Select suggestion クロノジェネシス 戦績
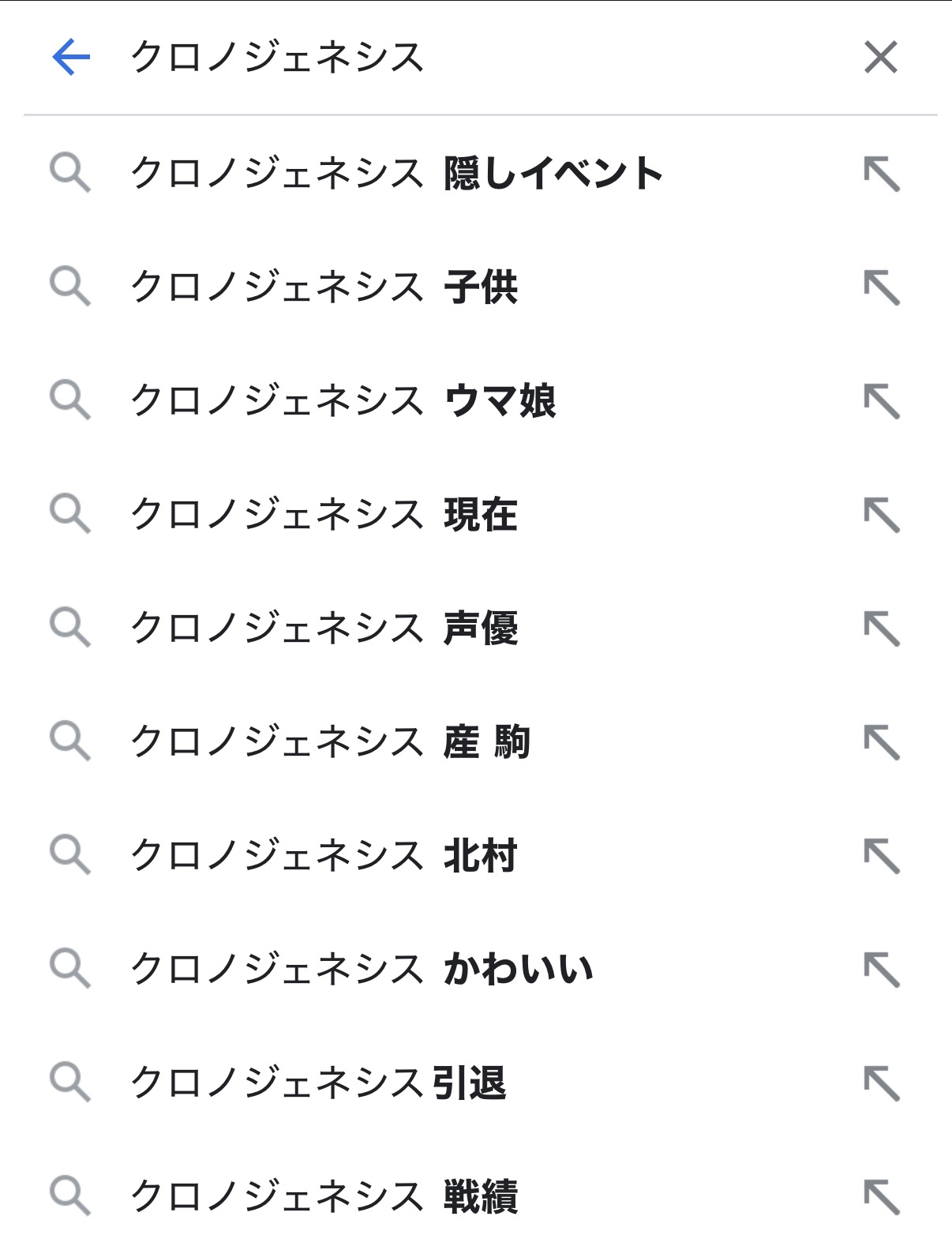 pyautogui.click(x=324, y=1197)
